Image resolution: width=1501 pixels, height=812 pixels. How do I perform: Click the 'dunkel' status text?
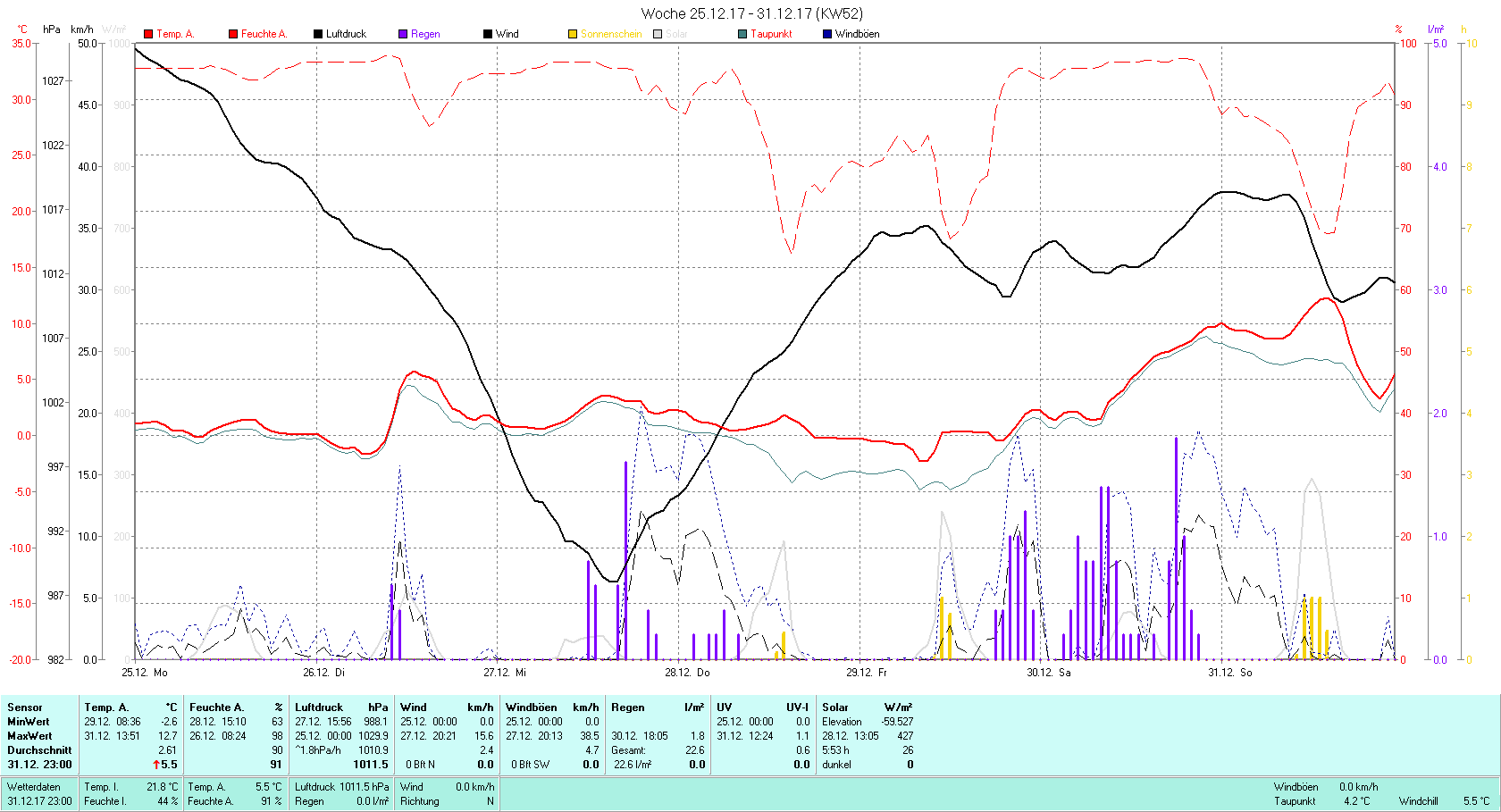[837, 765]
